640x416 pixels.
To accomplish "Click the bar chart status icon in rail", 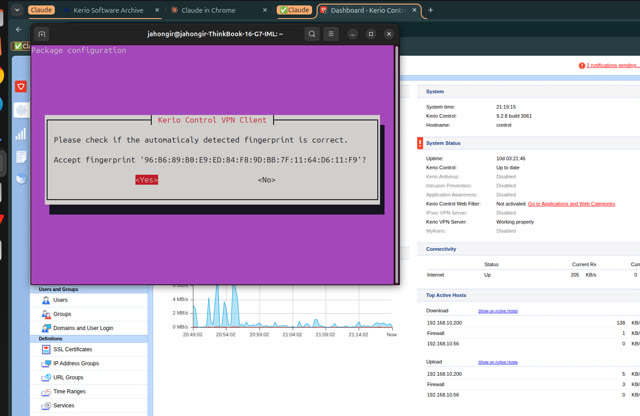I will point(21,133).
